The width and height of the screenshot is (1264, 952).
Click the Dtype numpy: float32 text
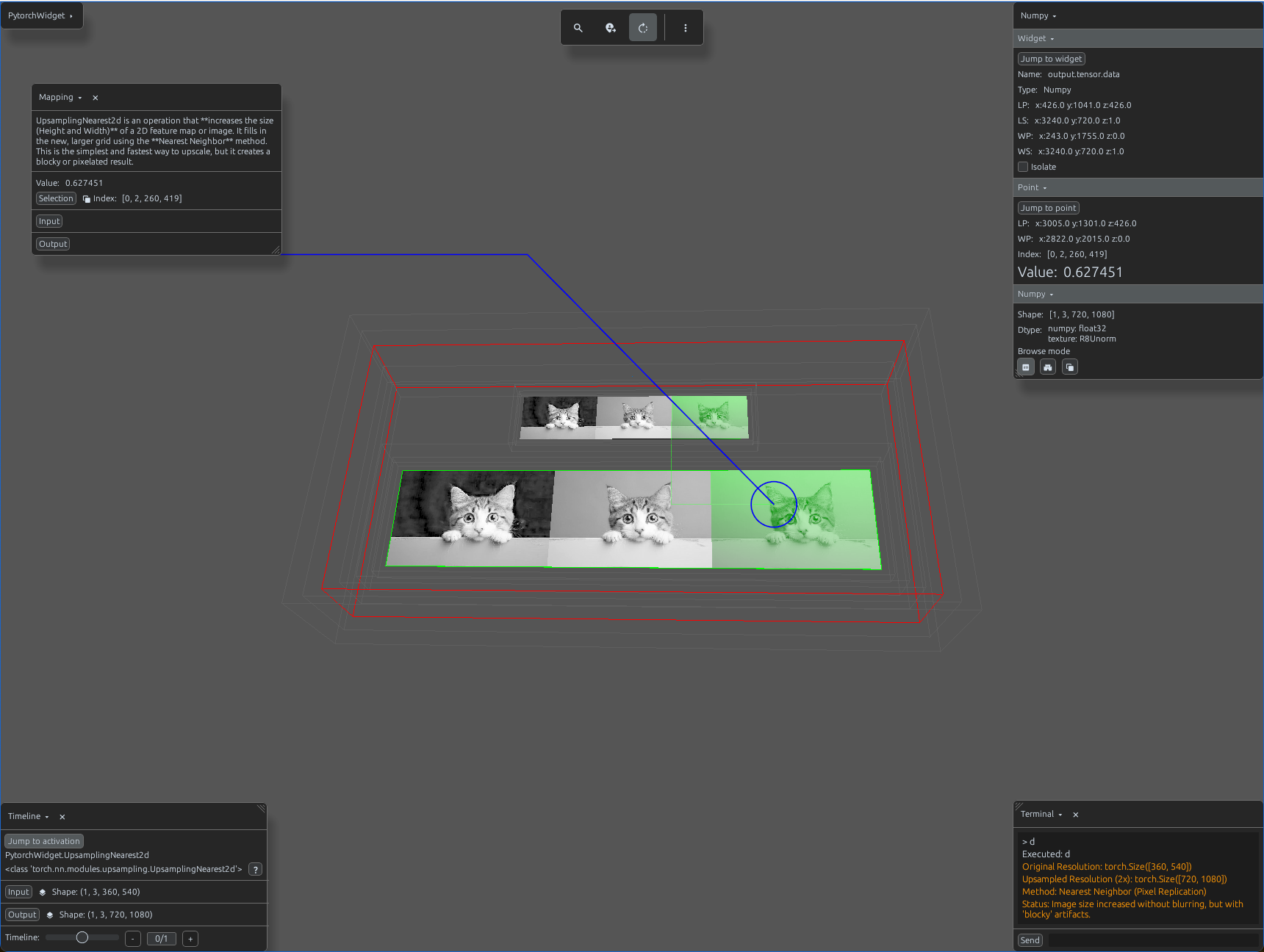(x=1077, y=328)
